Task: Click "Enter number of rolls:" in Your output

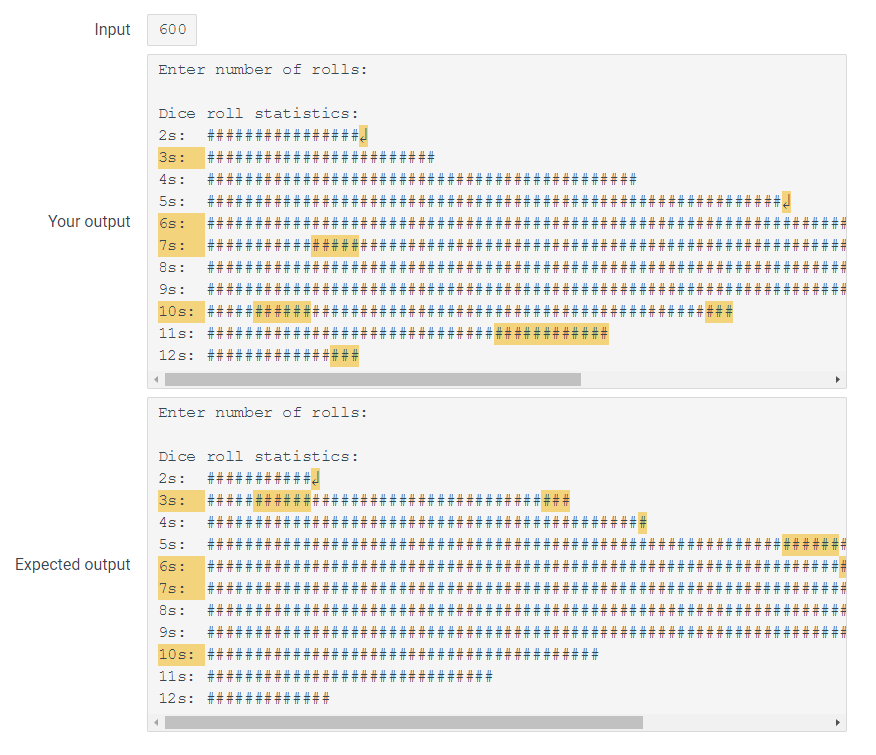Action: pyautogui.click(x=263, y=70)
